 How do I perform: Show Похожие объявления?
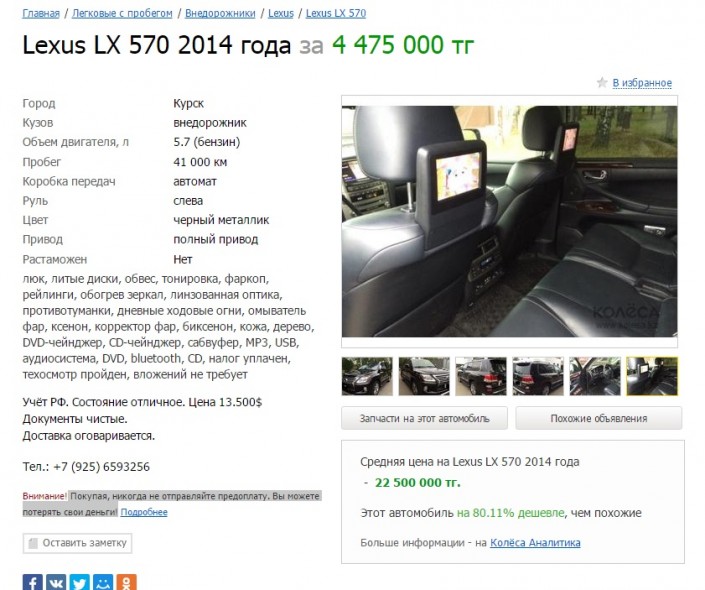pos(599,418)
